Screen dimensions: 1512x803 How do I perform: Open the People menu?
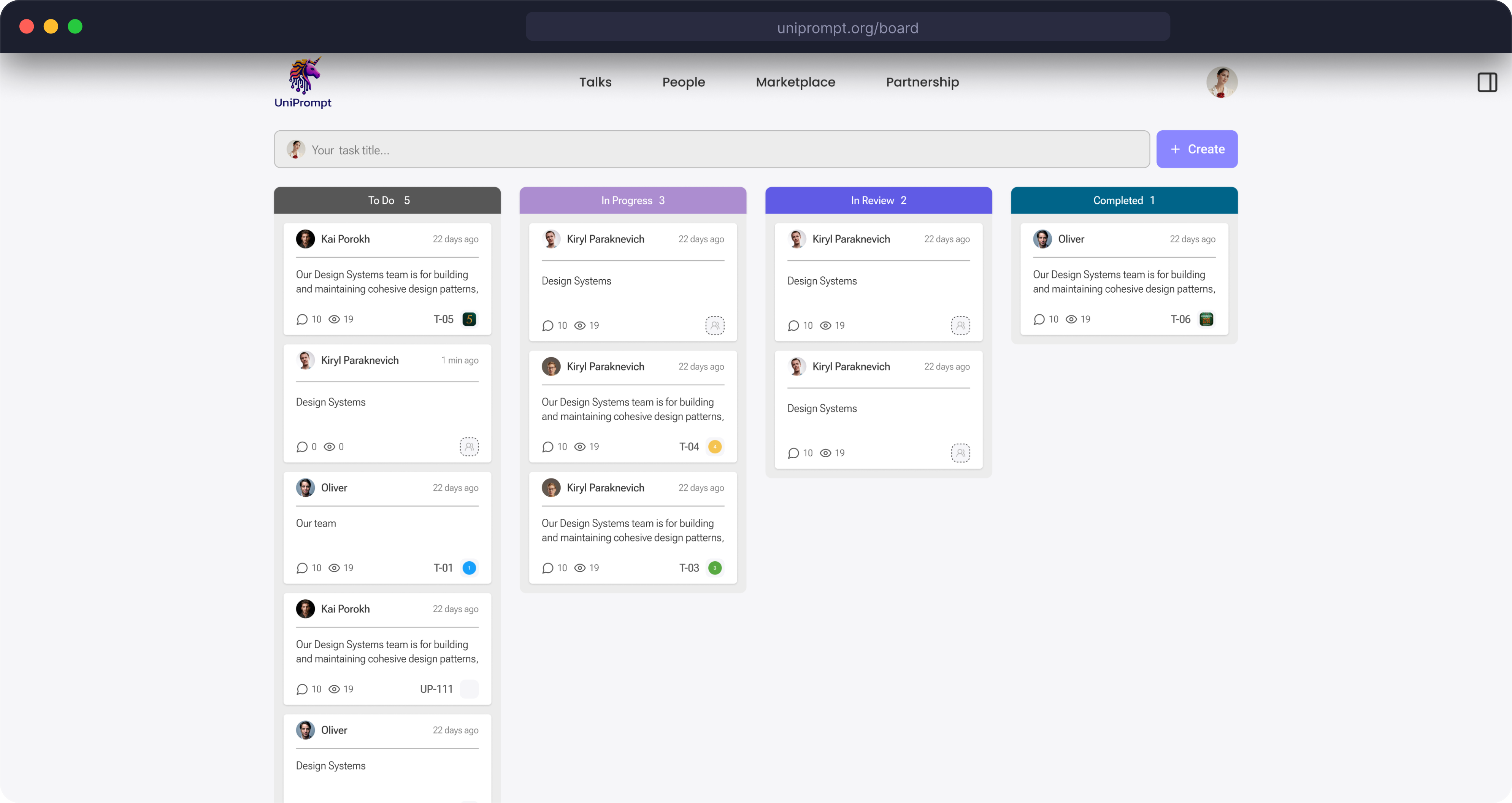(x=683, y=82)
